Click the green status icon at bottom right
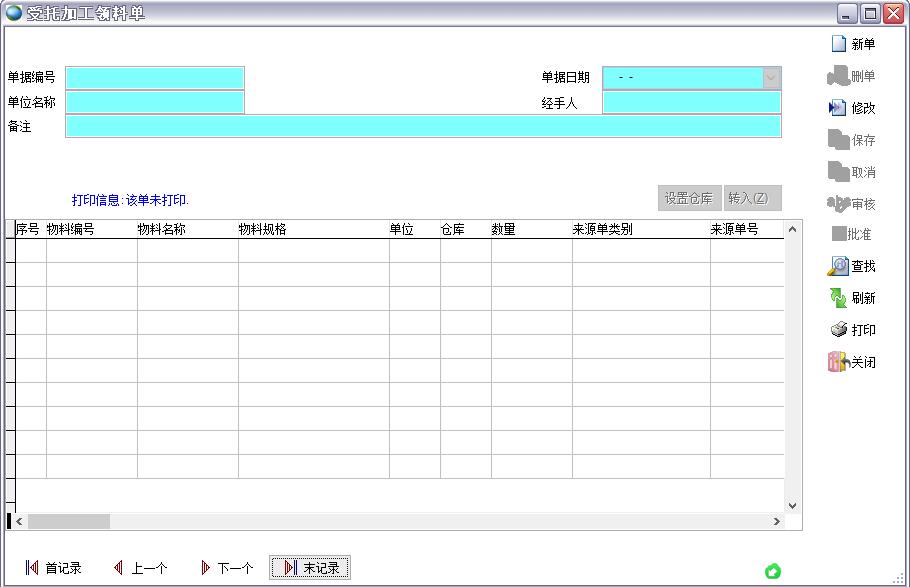 (x=772, y=570)
